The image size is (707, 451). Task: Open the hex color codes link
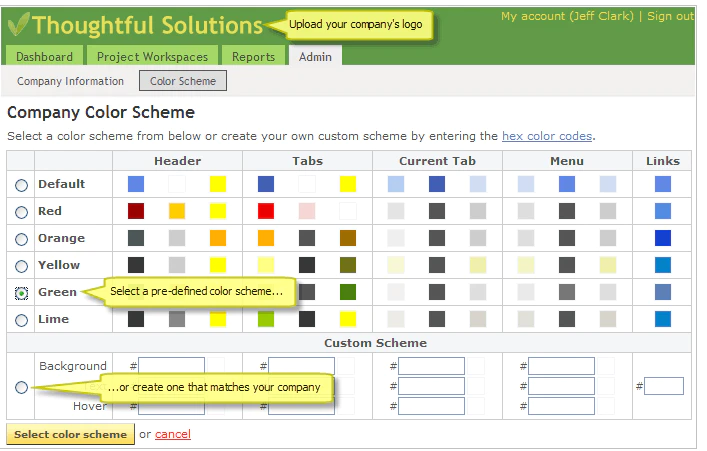click(547, 136)
